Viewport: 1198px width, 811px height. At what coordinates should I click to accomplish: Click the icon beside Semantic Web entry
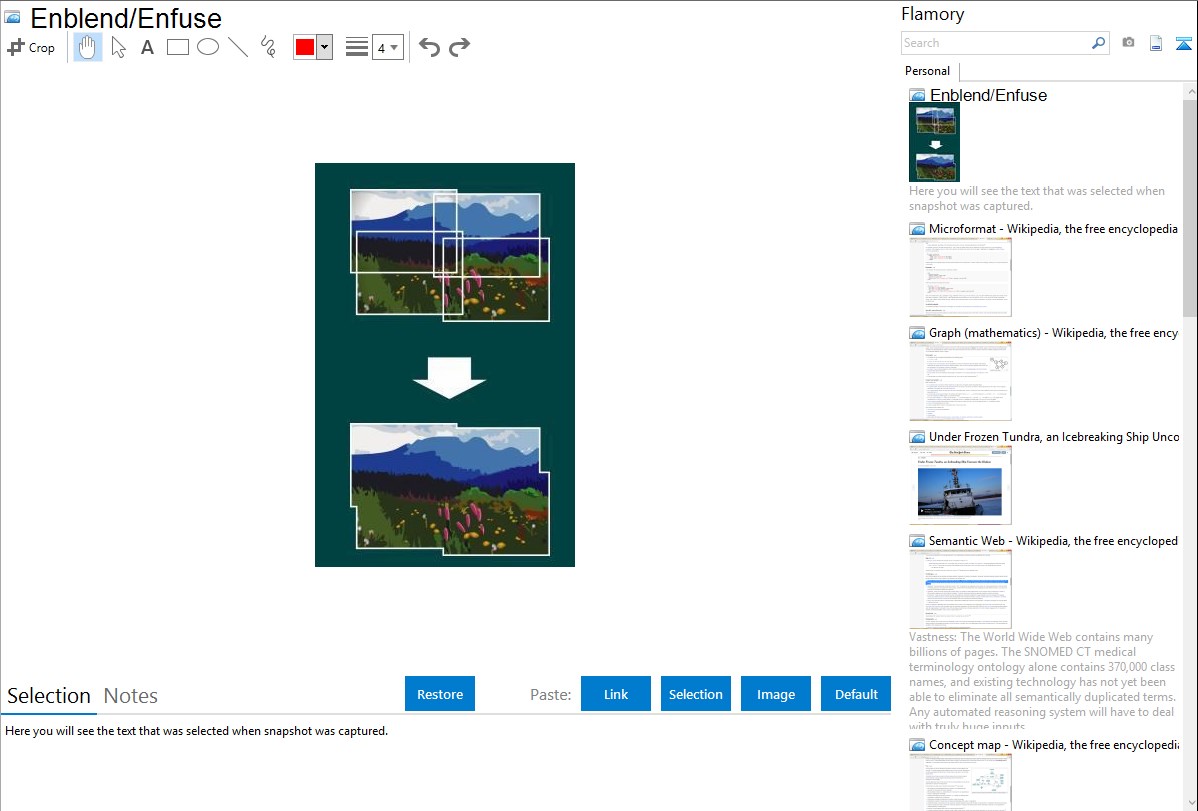[918, 541]
